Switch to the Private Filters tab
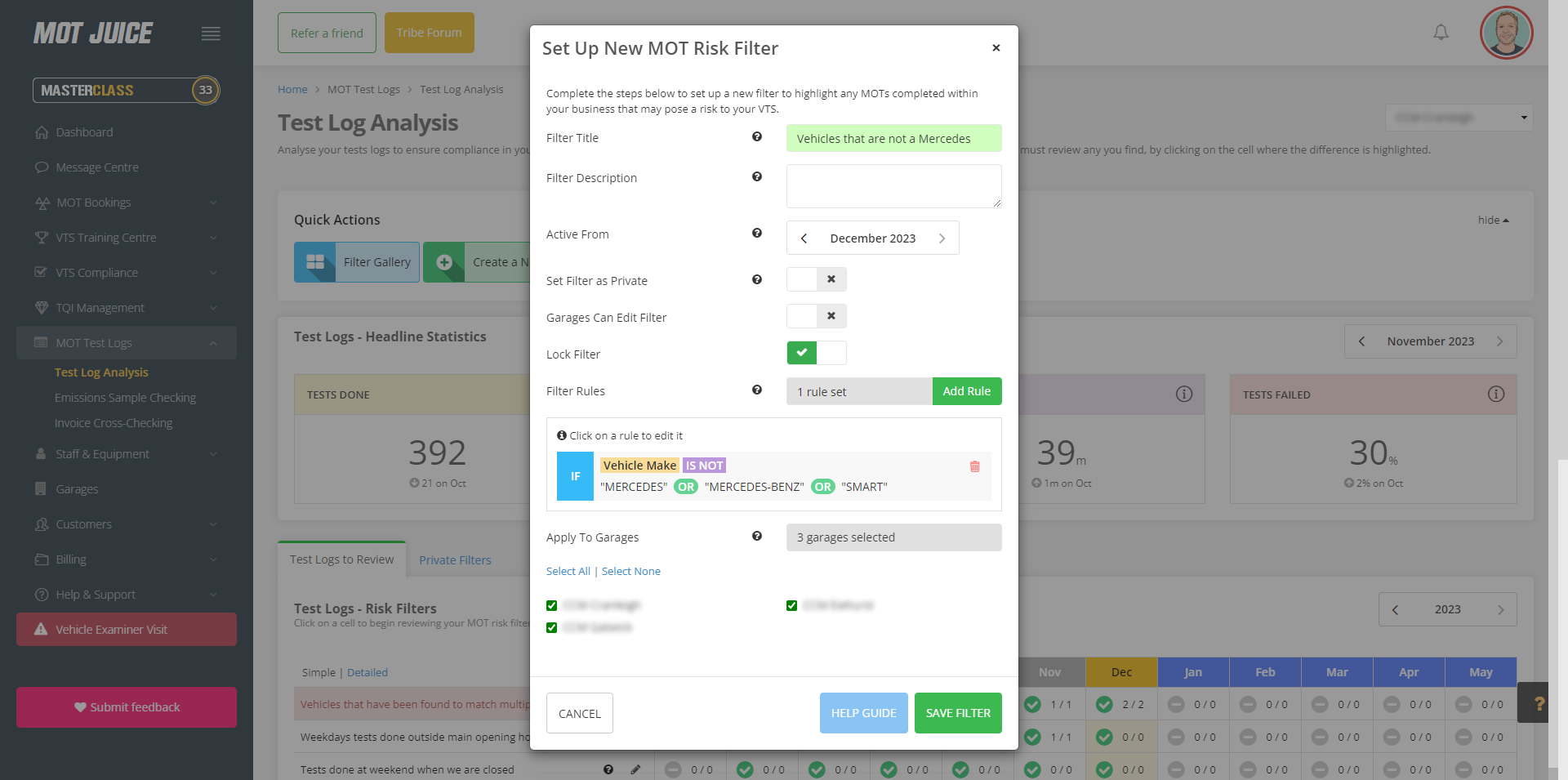The height and width of the screenshot is (780, 1568). pos(455,559)
